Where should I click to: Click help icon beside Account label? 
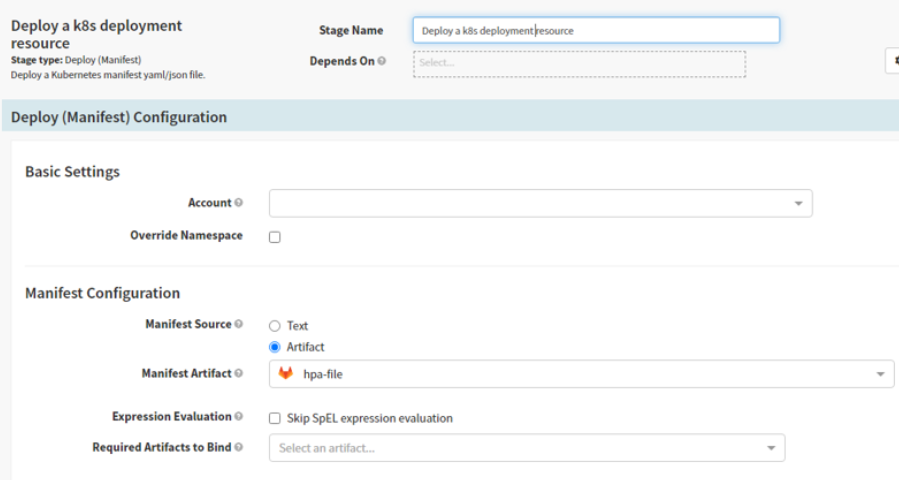(239, 203)
